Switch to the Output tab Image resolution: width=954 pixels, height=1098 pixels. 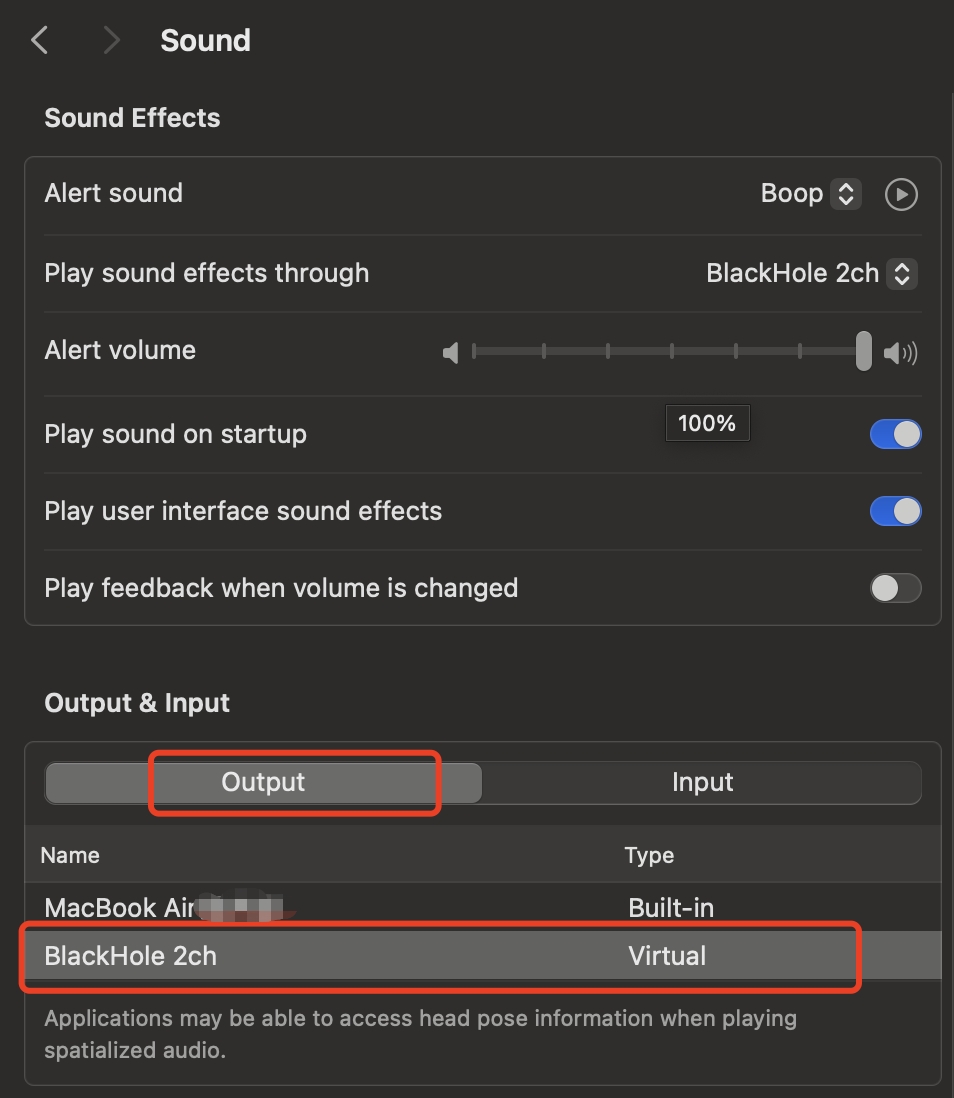point(263,782)
